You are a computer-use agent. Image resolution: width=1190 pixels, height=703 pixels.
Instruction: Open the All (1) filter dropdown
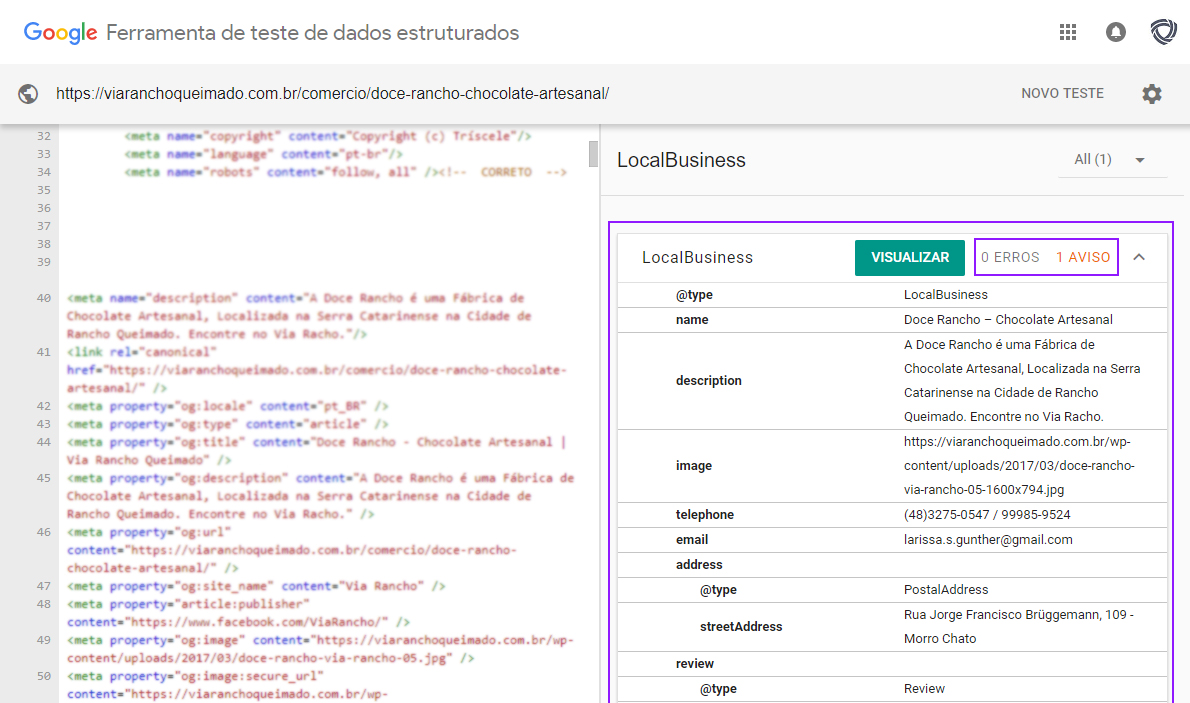1112,159
